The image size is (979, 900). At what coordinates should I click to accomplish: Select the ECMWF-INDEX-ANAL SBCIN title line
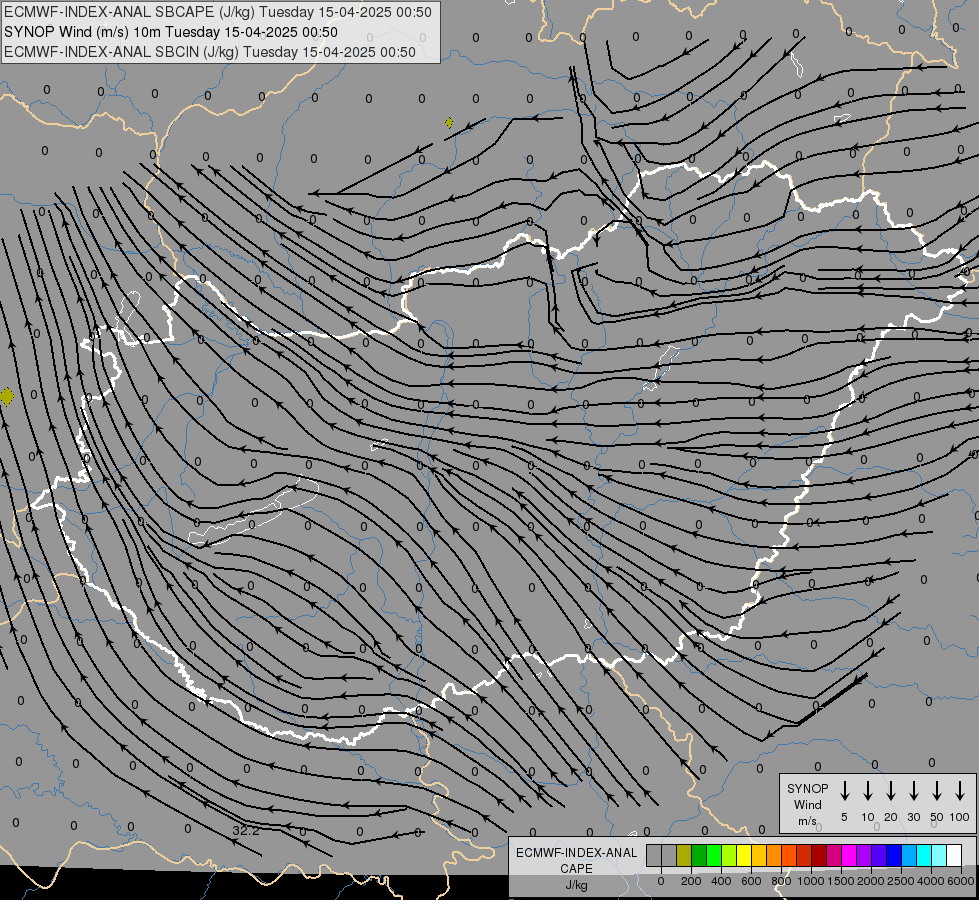[210, 52]
